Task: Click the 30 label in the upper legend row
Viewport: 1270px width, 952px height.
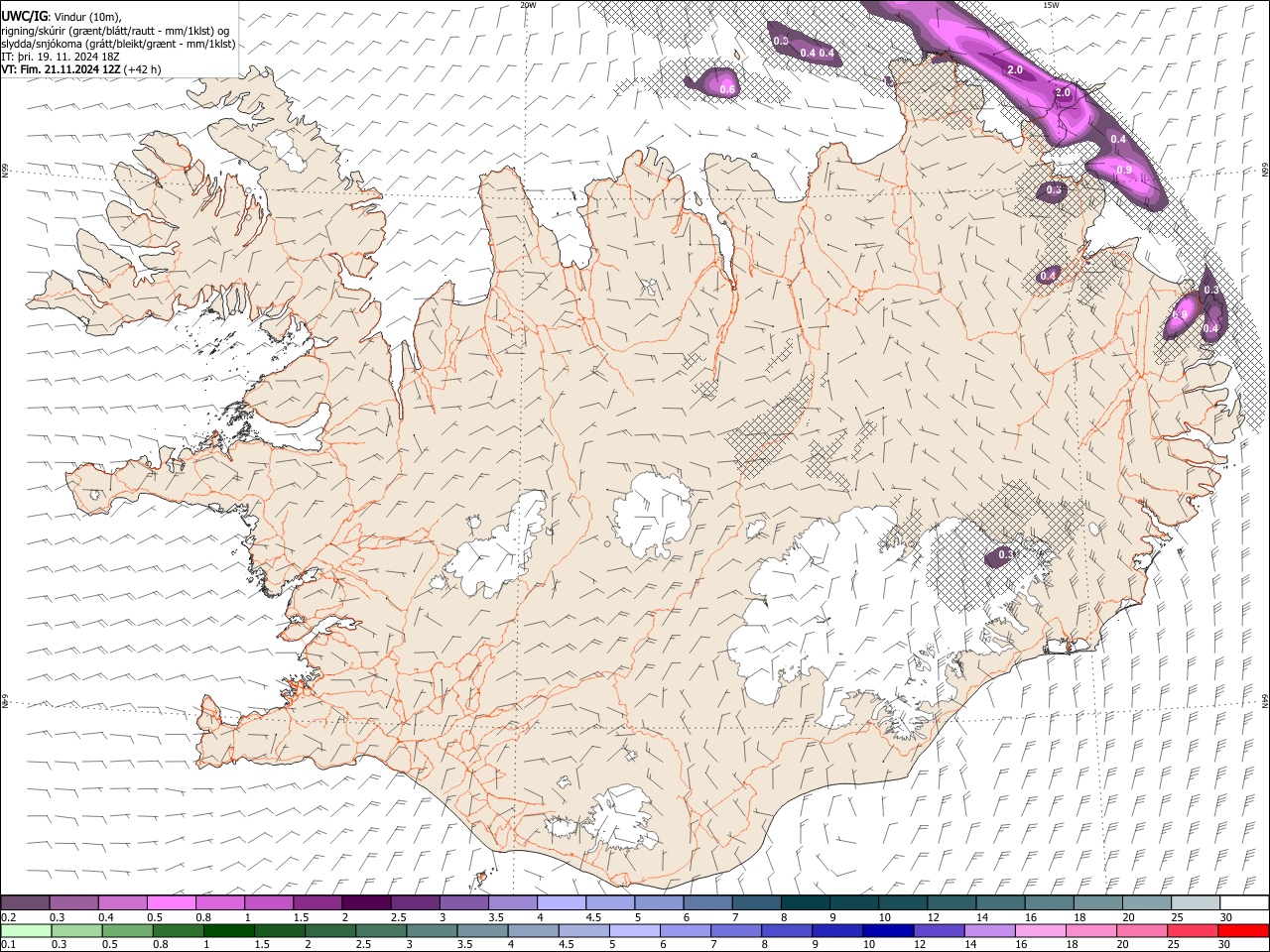Action: coord(1226,917)
